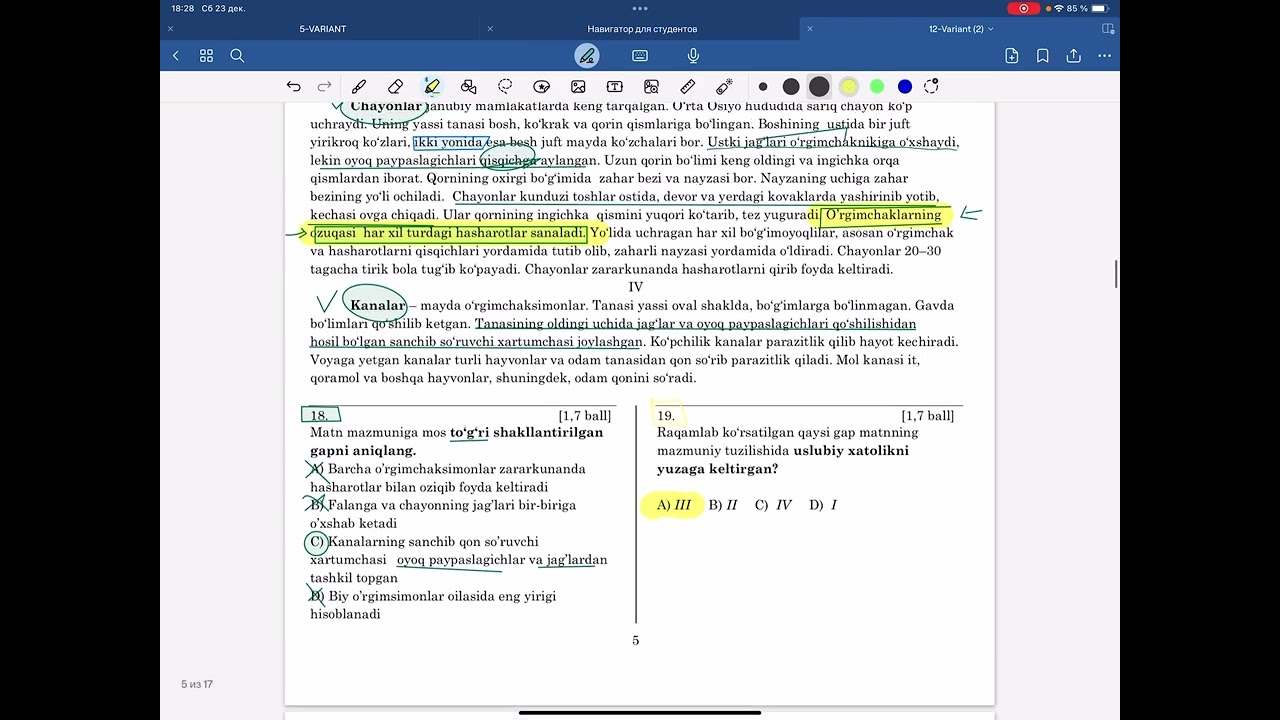Select option A) Barcha o'rgimchaksimonlar
The image size is (1280, 720).
pyautogui.click(x=448, y=478)
